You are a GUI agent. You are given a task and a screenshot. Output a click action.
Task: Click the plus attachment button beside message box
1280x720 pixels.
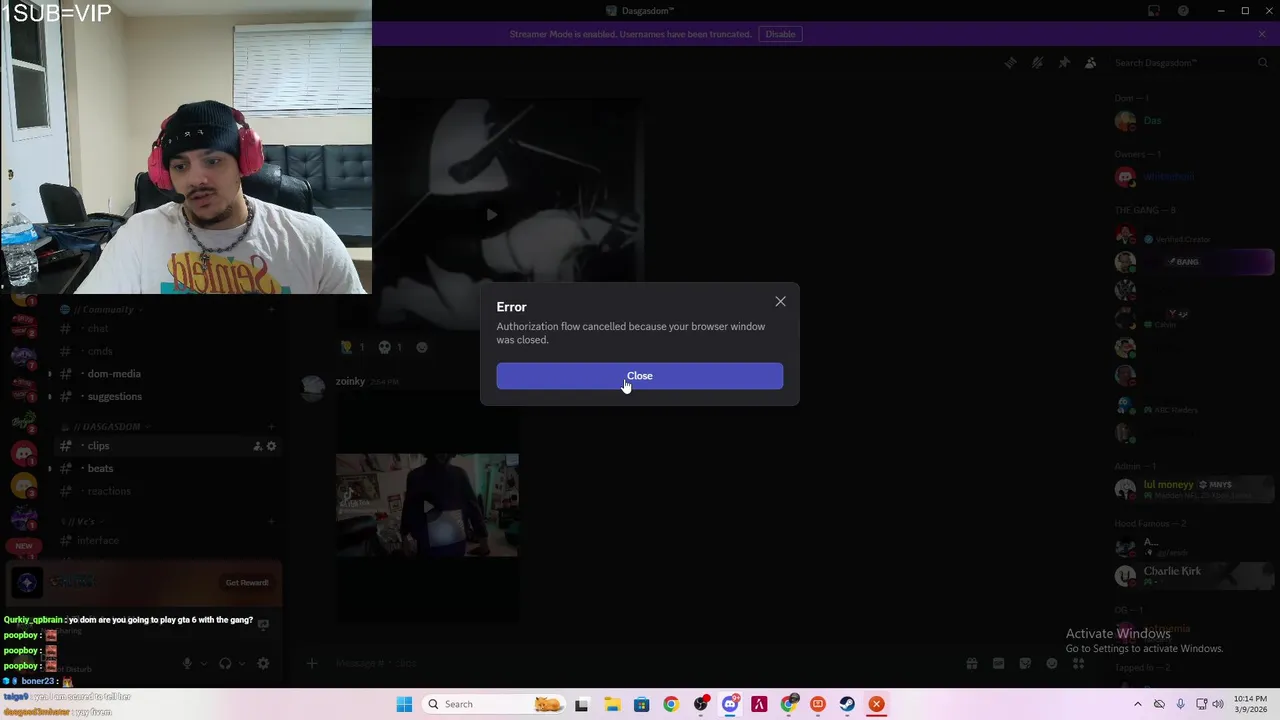click(312, 663)
